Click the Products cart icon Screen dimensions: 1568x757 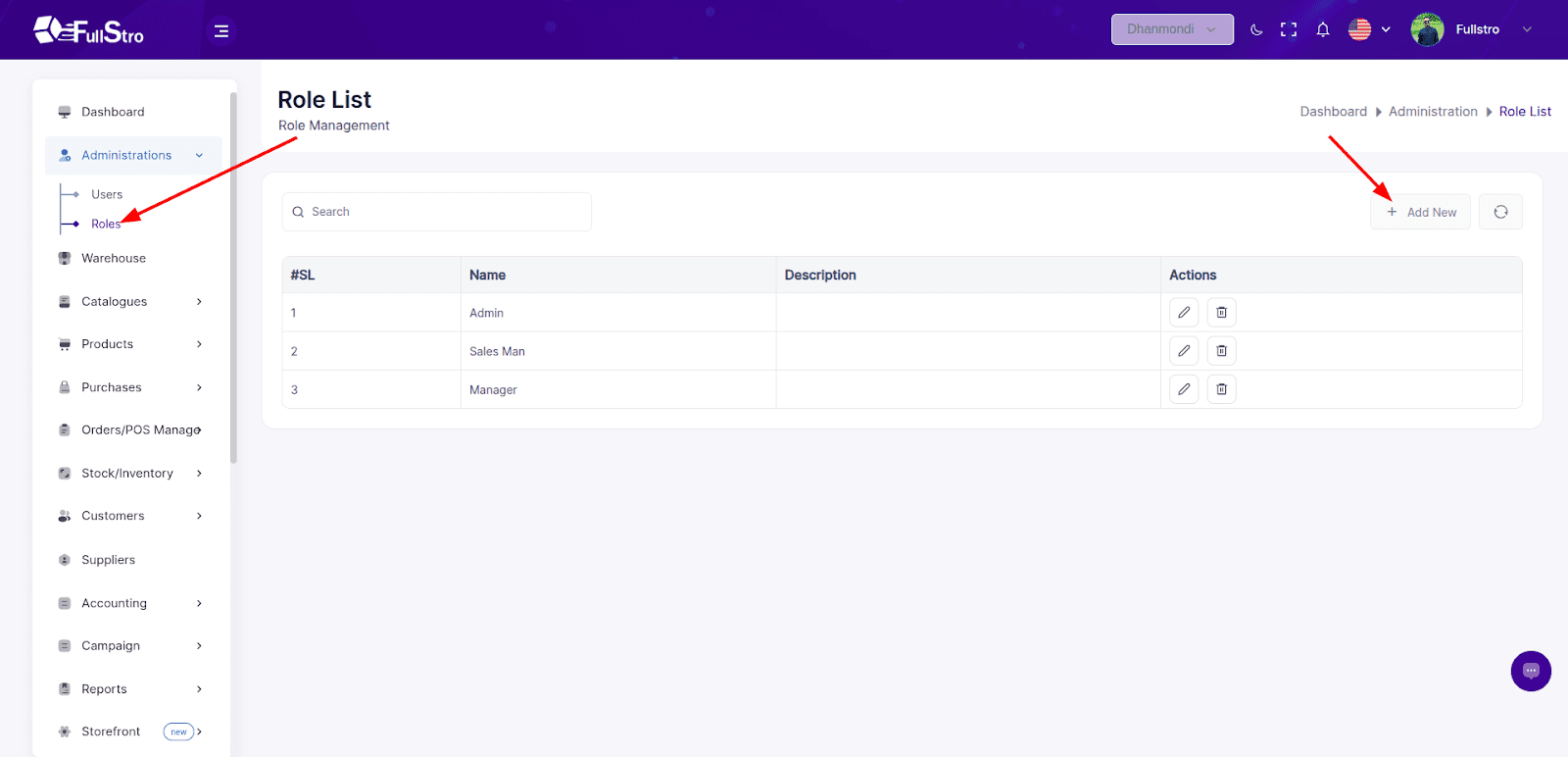coord(65,344)
